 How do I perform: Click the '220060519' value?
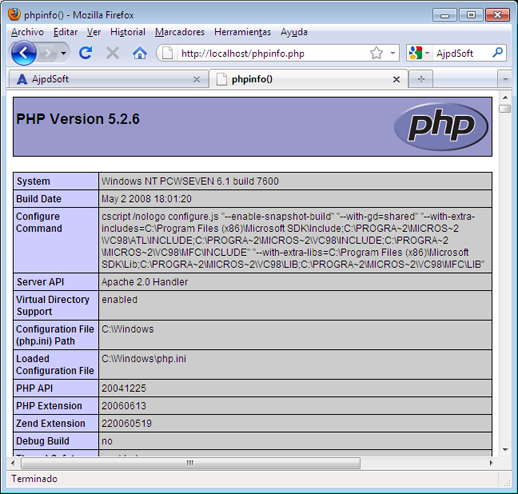tap(126, 423)
